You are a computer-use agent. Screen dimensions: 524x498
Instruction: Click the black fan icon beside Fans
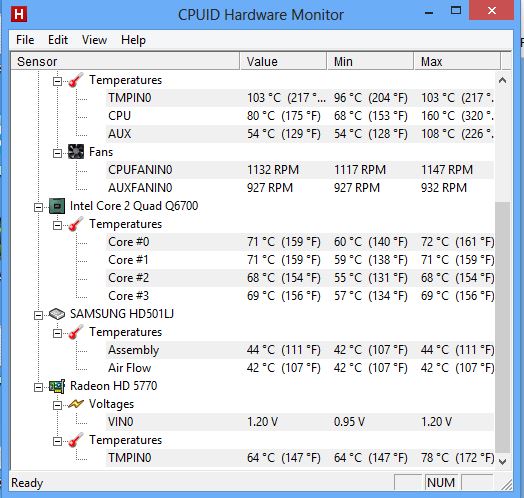coord(76,152)
